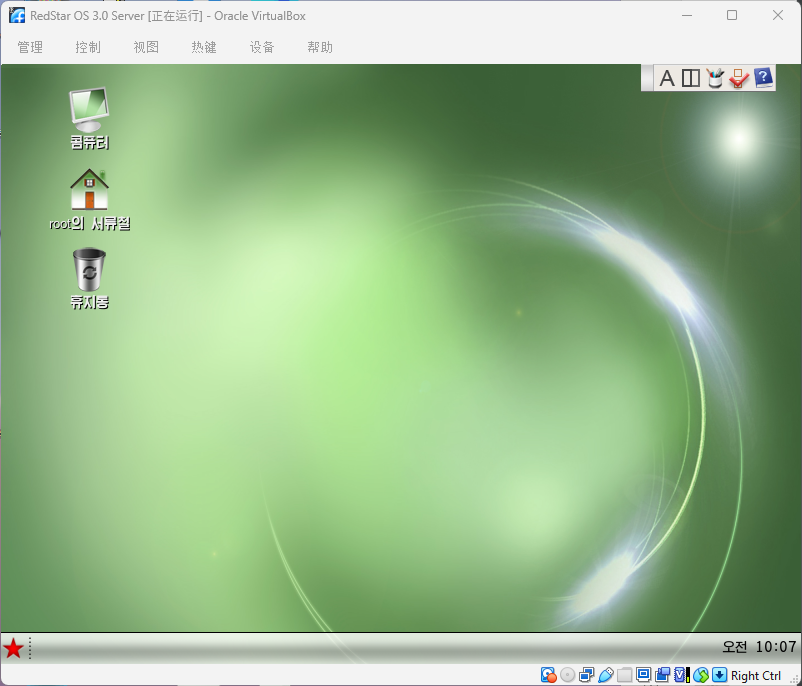This screenshot has height=686, width=802.
Task: Open the pencil cup tools icon
Action: point(714,78)
